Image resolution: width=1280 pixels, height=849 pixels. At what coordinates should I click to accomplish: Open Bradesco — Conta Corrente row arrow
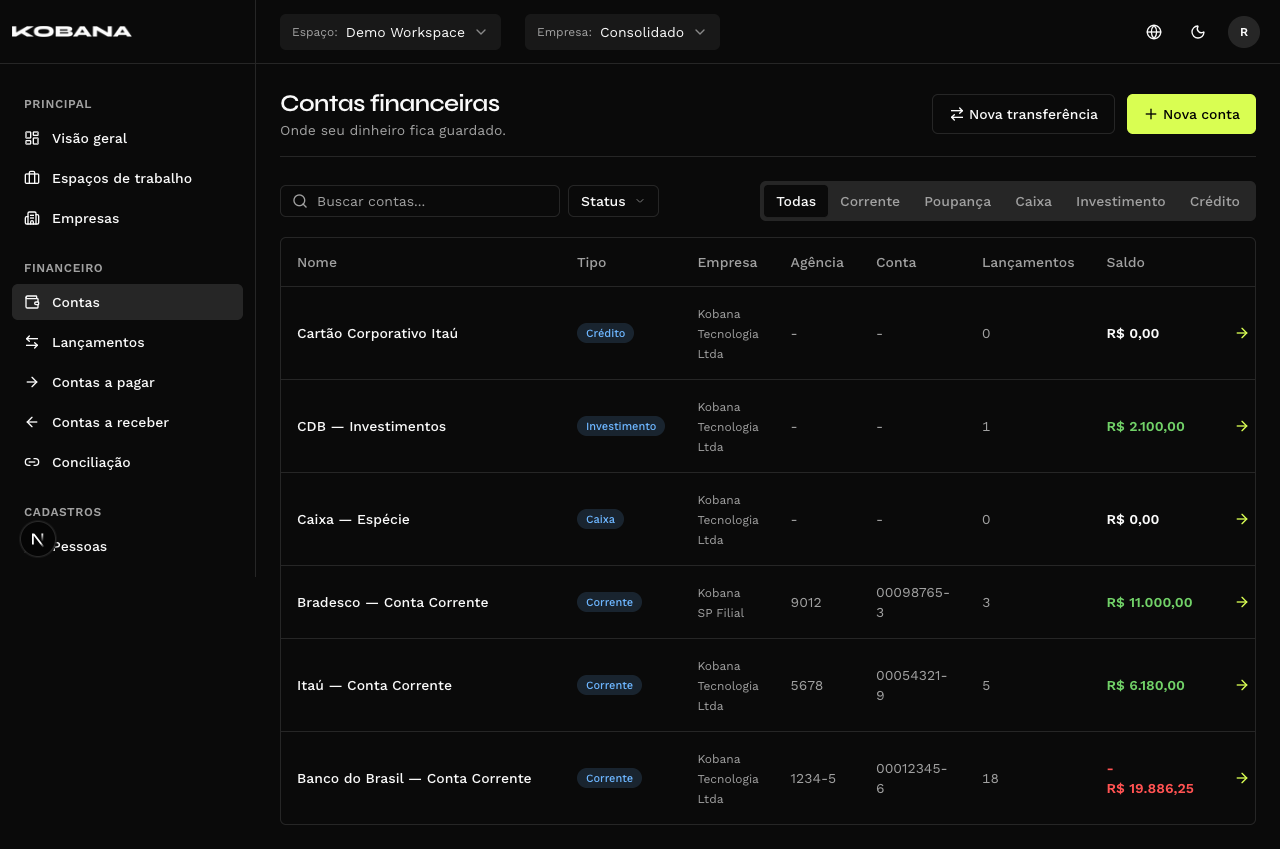pos(1242,602)
